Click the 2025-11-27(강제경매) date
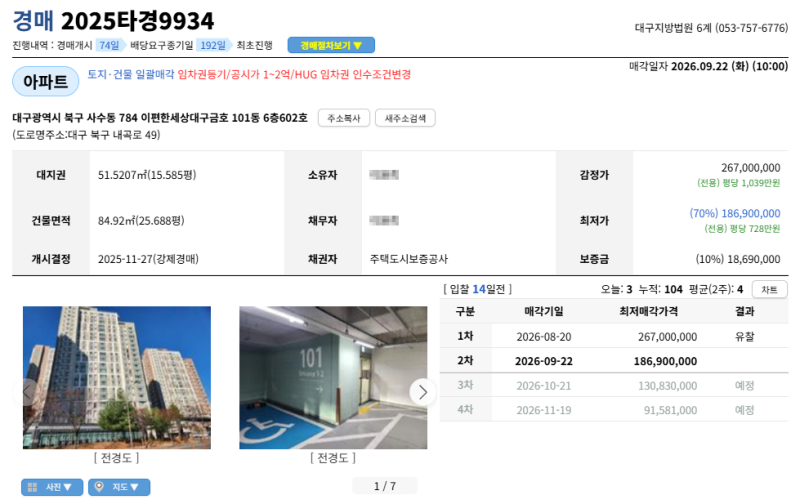The width and height of the screenshot is (800, 504). [148, 259]
